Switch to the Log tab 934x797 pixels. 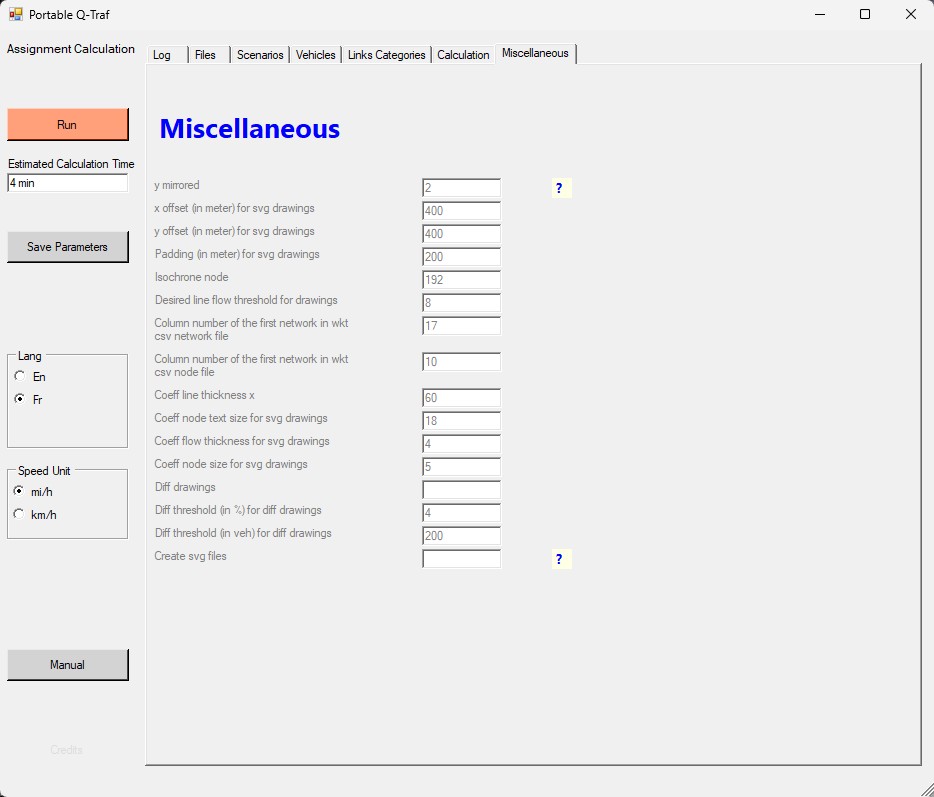coord(162,55)
